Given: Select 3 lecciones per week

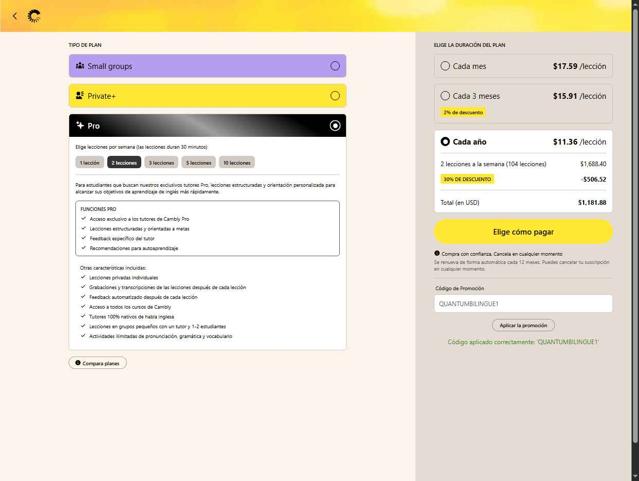Looking at the screenshot, I should (x=161, y=162).
